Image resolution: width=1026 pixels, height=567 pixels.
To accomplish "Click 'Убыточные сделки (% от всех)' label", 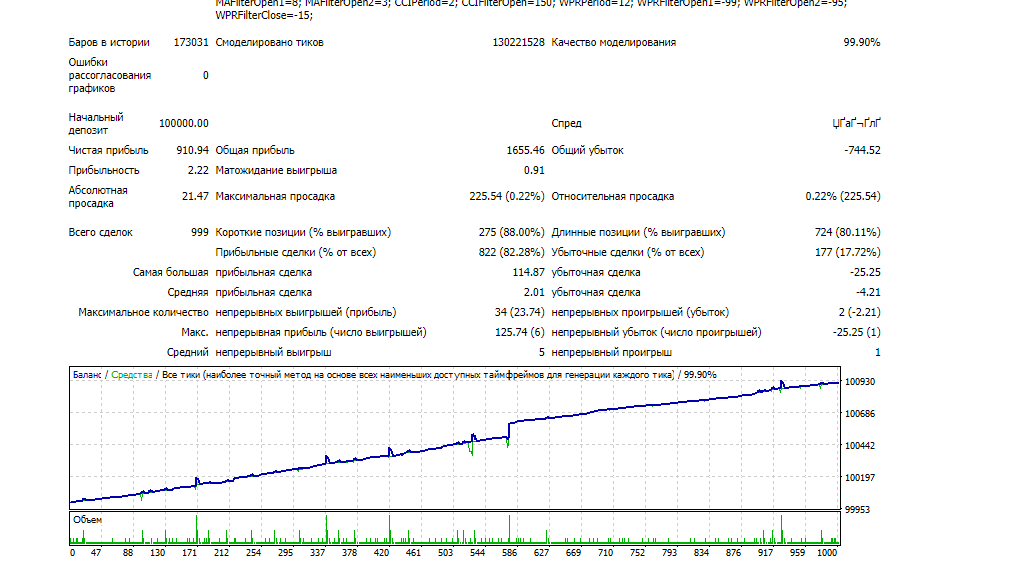I will 628,253.
